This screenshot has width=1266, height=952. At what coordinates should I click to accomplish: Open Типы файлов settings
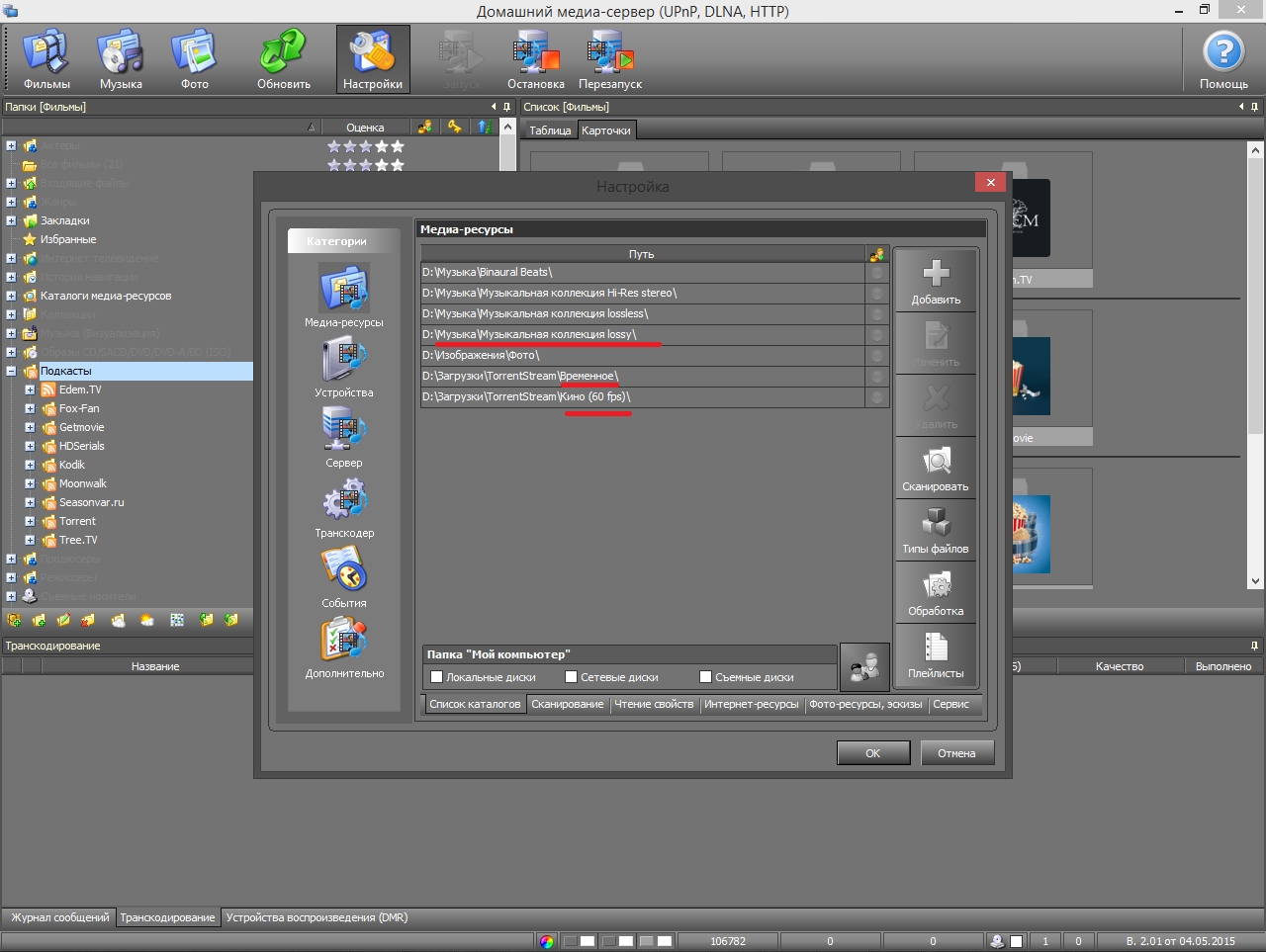(x=936, y=530)
